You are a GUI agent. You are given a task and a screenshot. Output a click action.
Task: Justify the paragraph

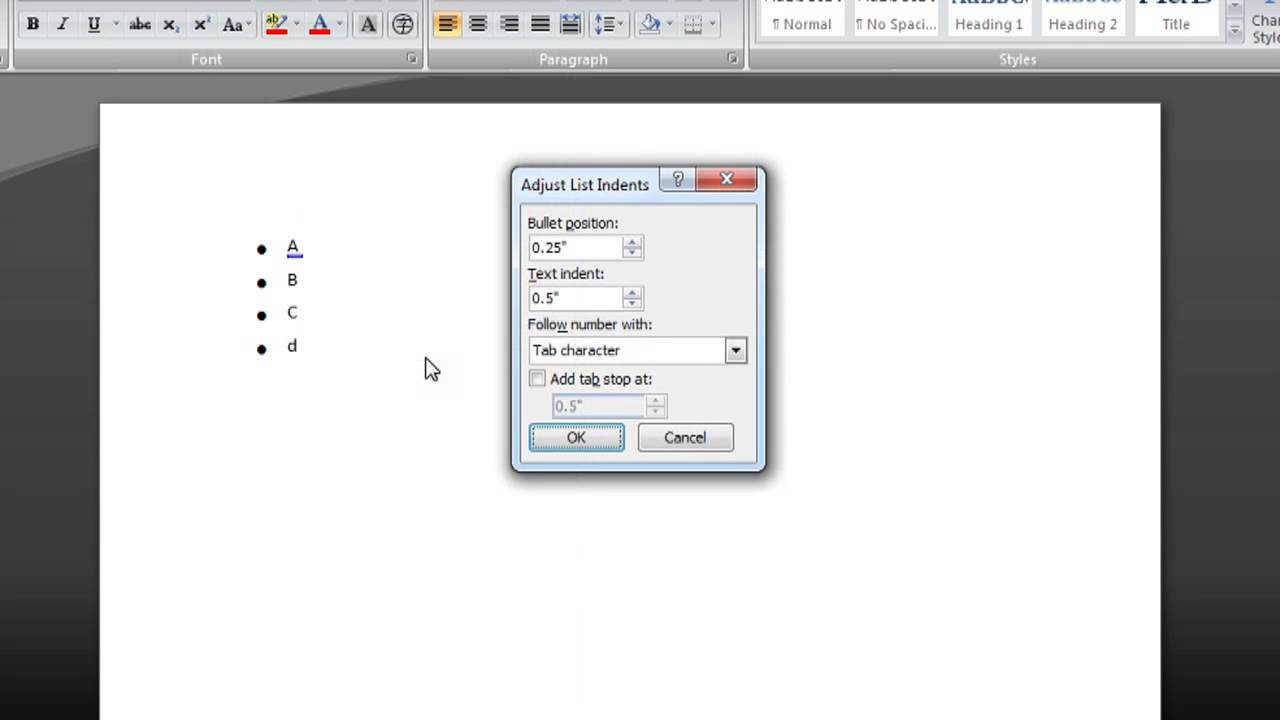(x=540, y=24)
